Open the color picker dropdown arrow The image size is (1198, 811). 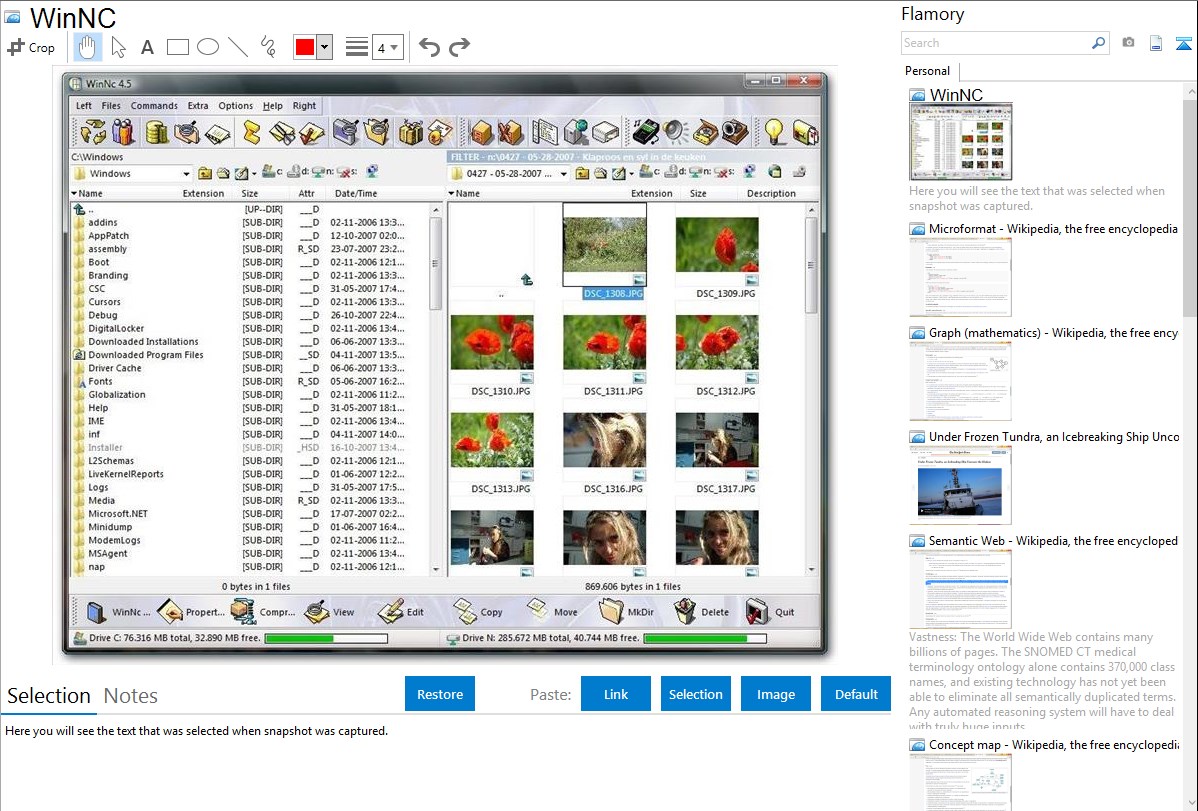pos(325,47)
